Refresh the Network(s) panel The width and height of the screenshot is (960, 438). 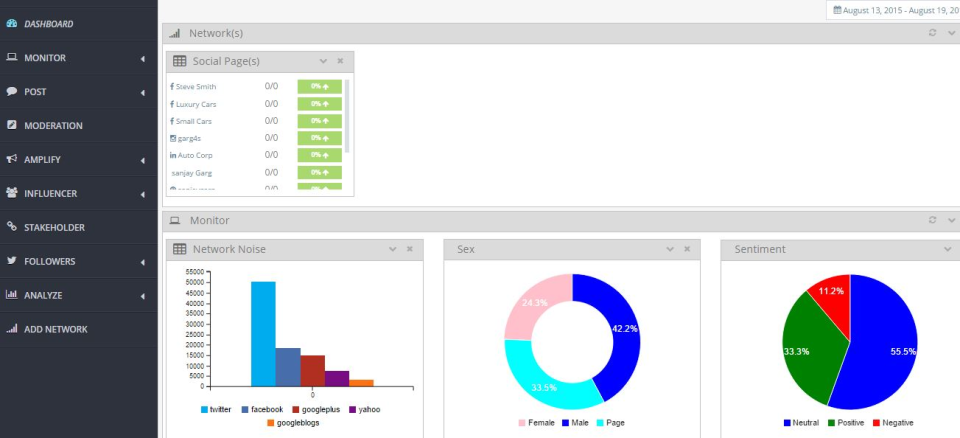(x=932, y=33)
